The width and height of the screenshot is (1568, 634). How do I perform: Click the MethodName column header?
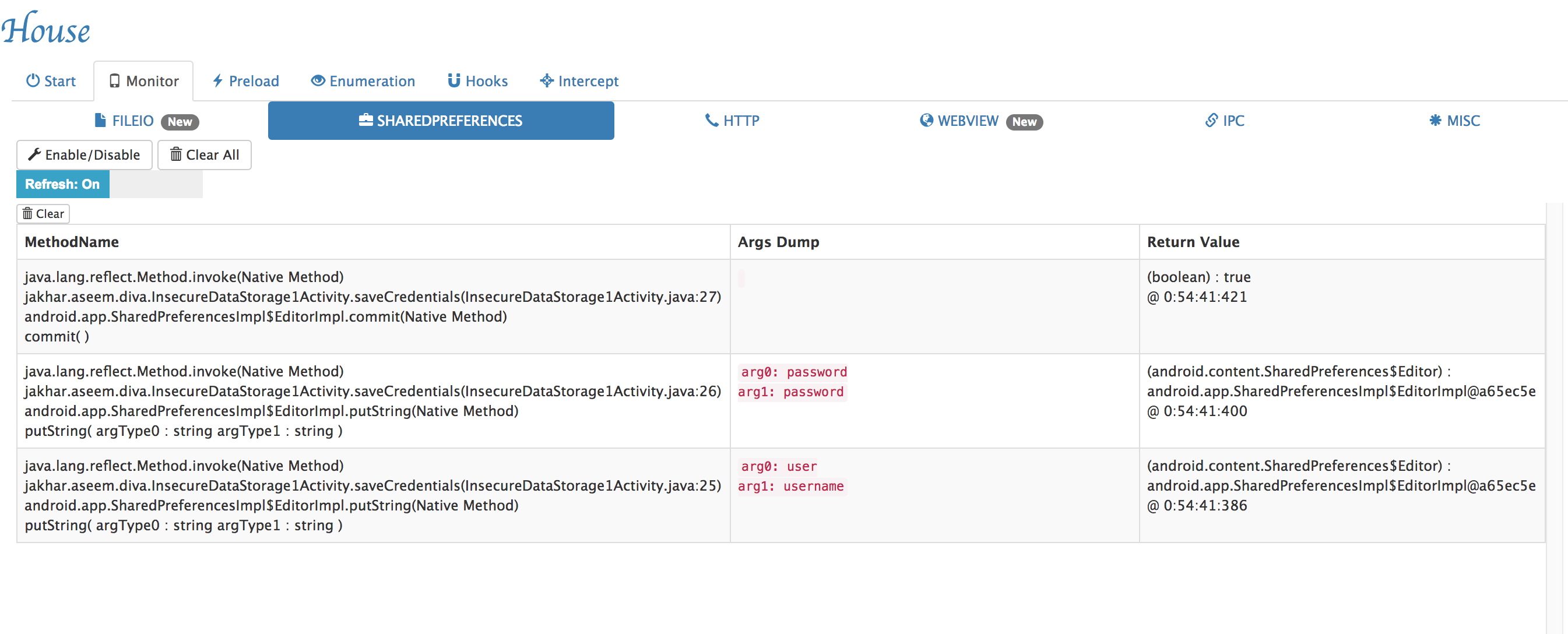pos(72,242)
